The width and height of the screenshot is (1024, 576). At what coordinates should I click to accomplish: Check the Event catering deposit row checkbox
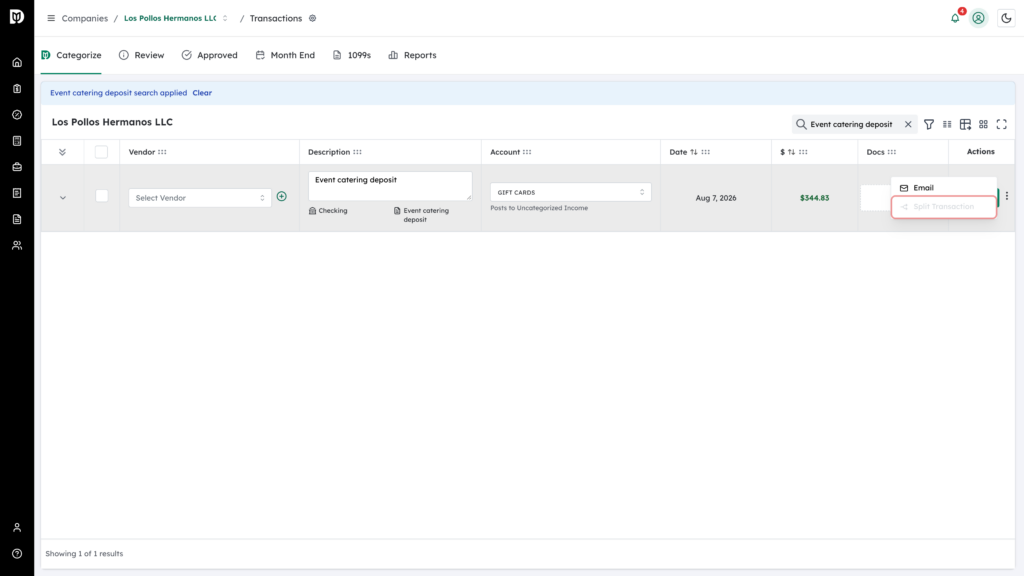click(x=101, y=196)
